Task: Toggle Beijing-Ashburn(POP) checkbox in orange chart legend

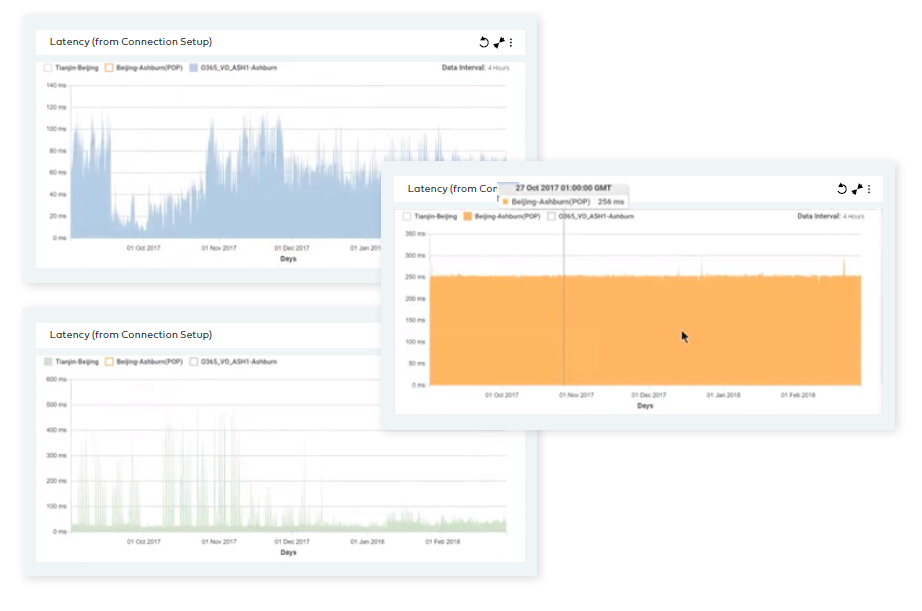Action: tap(467, 216)
